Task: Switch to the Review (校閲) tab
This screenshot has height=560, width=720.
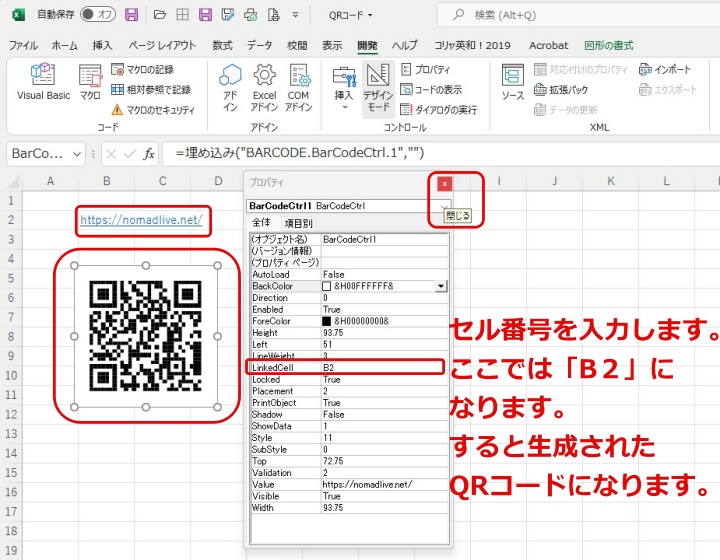Action: [x=297, y=45]
